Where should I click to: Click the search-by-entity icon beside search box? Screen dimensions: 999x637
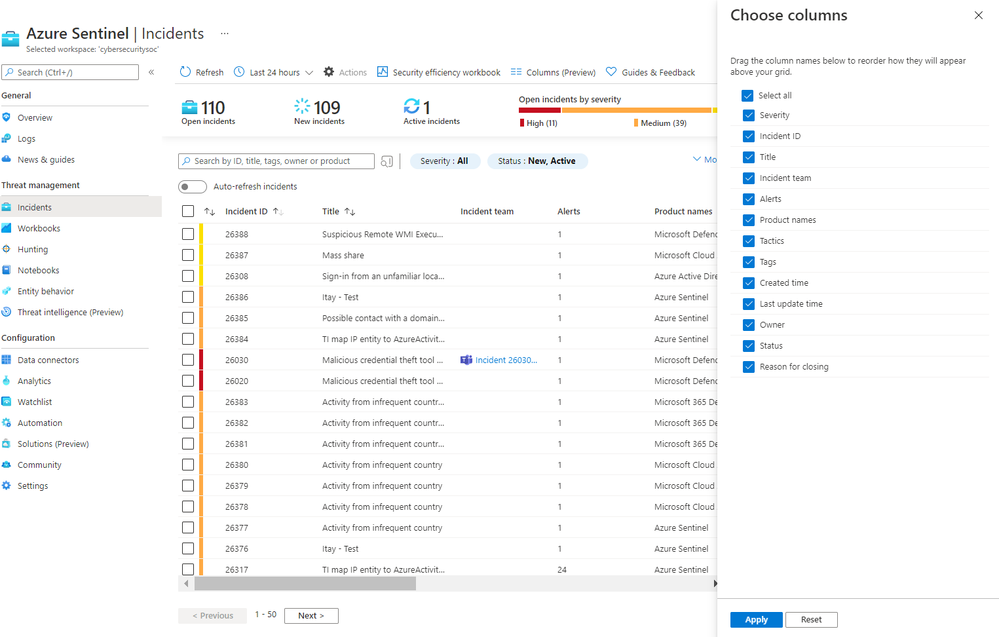[x=387, y=161]
